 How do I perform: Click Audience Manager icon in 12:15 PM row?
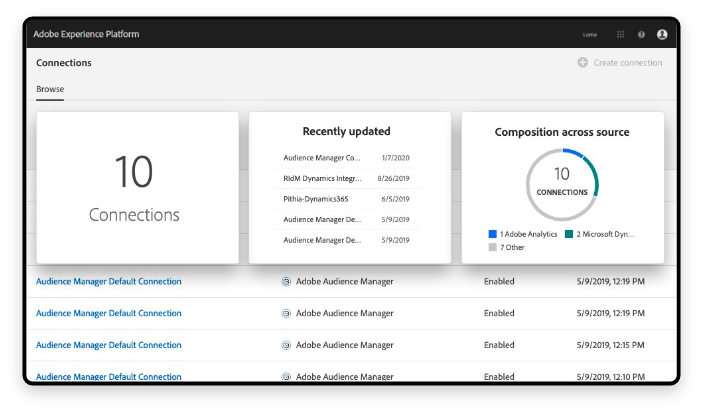(x=286, y=345)
